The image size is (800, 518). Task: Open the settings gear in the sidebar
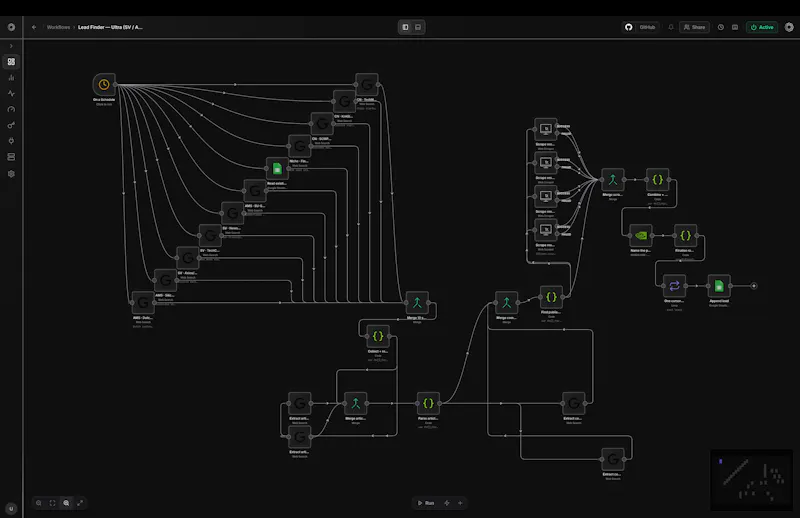tap(11, 174)
